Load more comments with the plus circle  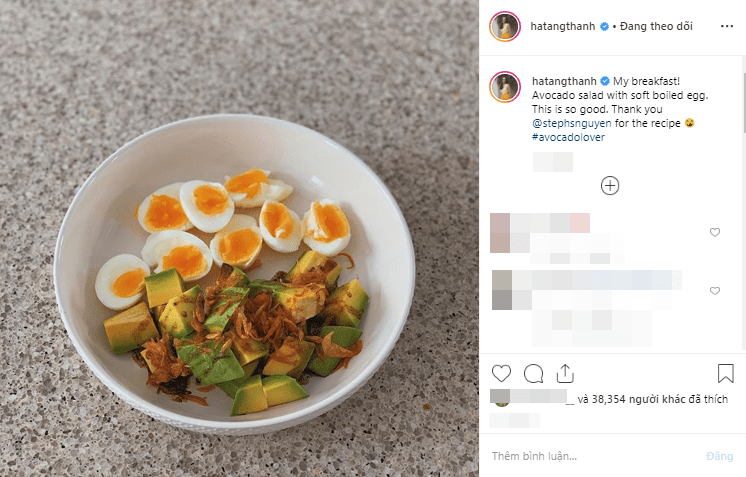(x=610, y=185)
